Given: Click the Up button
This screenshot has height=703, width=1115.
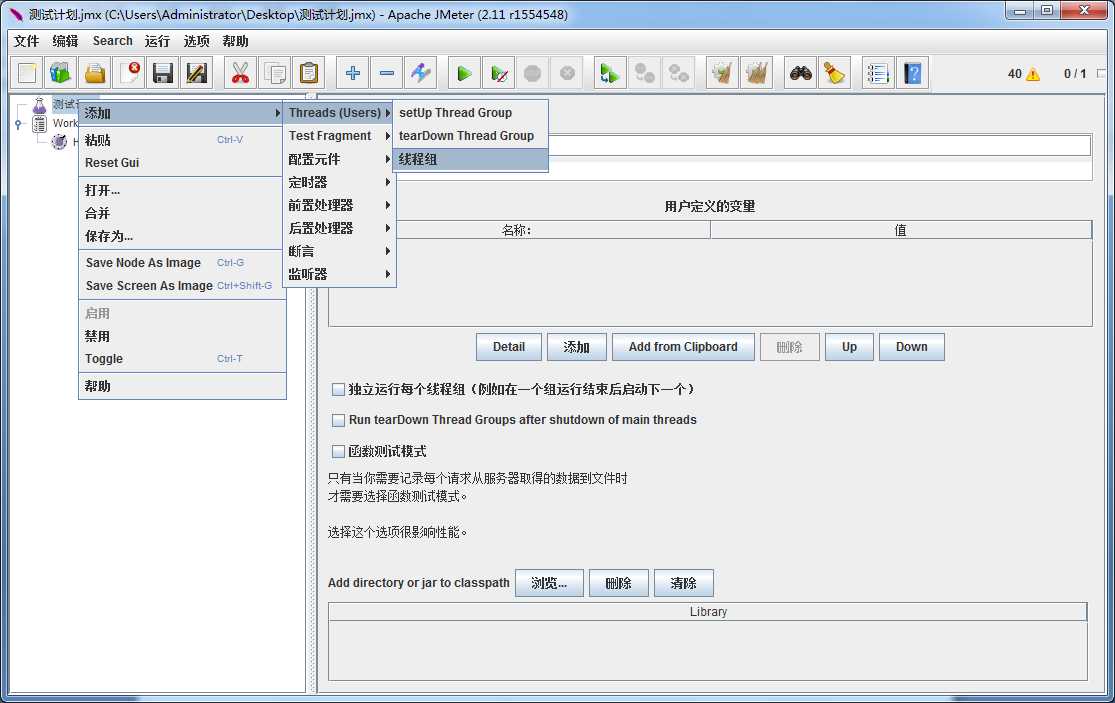Looking at the screenshot, I should 849,347.
